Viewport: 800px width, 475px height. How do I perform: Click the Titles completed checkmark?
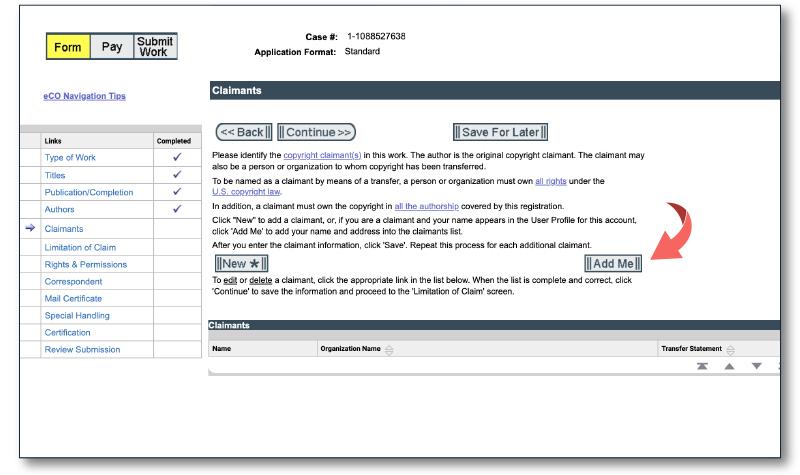(x=177, y=175)
